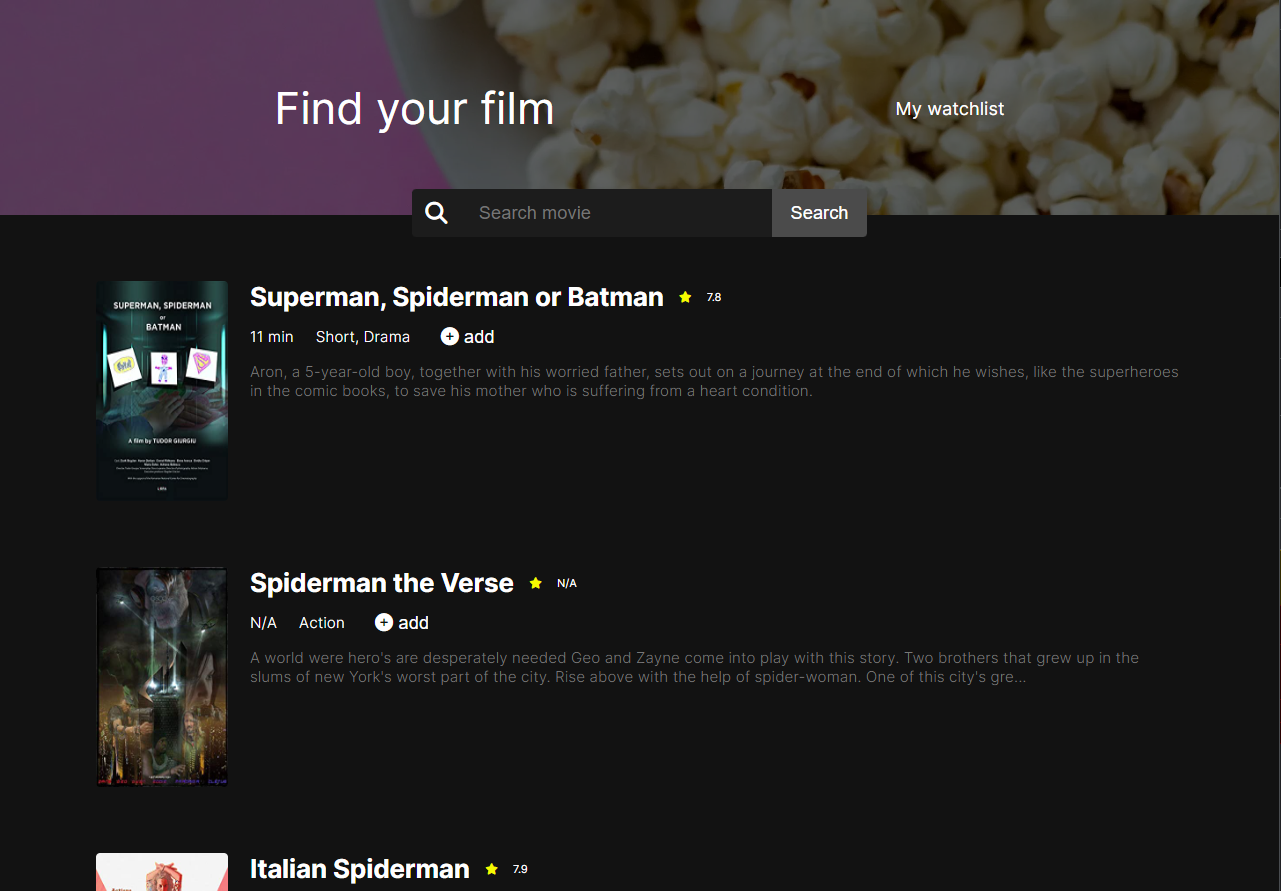
Task: Open the Spiderman the Verse poster
Action: coord(162,677)
